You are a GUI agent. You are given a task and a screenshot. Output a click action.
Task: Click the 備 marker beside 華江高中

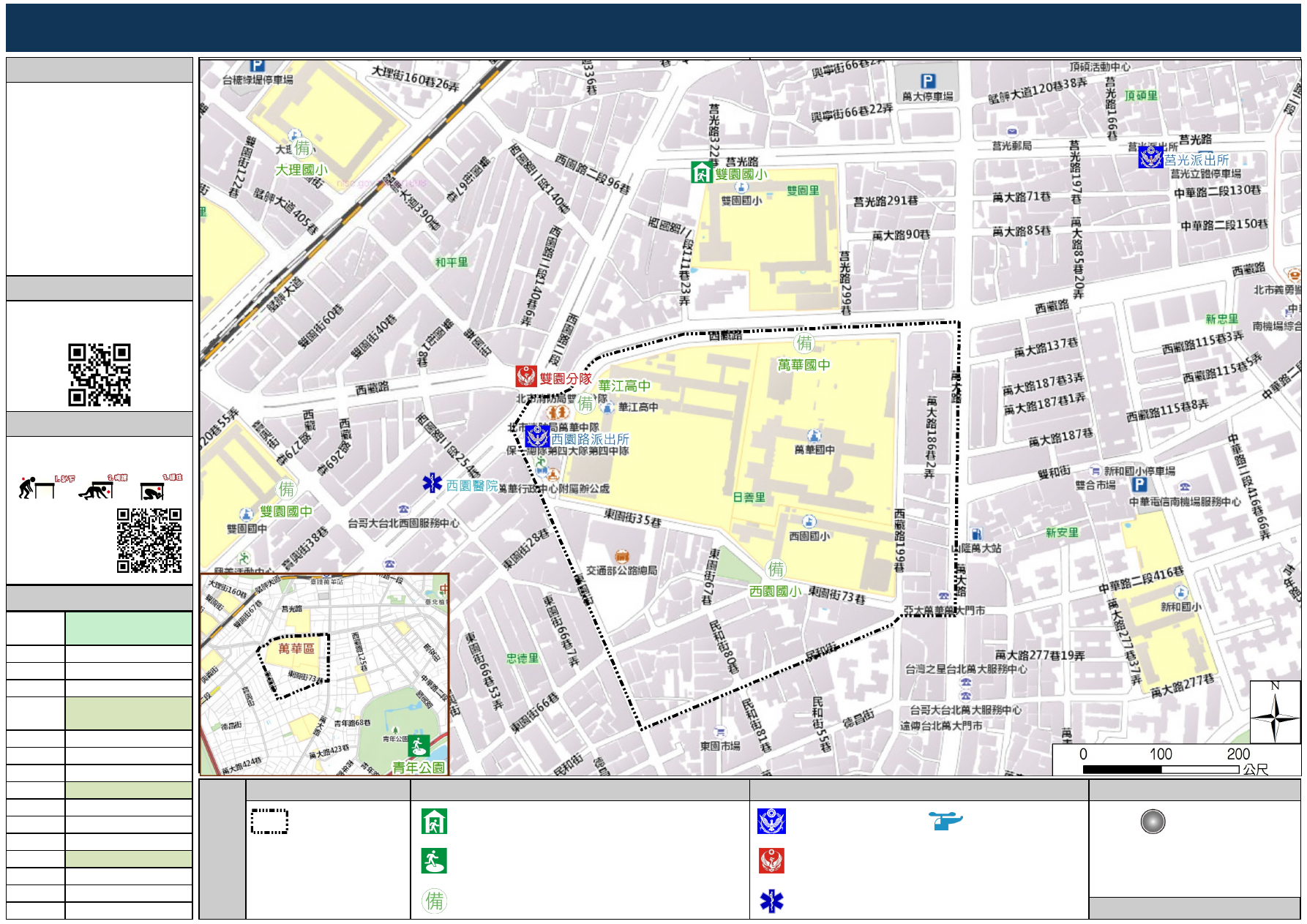click(x=586, y=403)
